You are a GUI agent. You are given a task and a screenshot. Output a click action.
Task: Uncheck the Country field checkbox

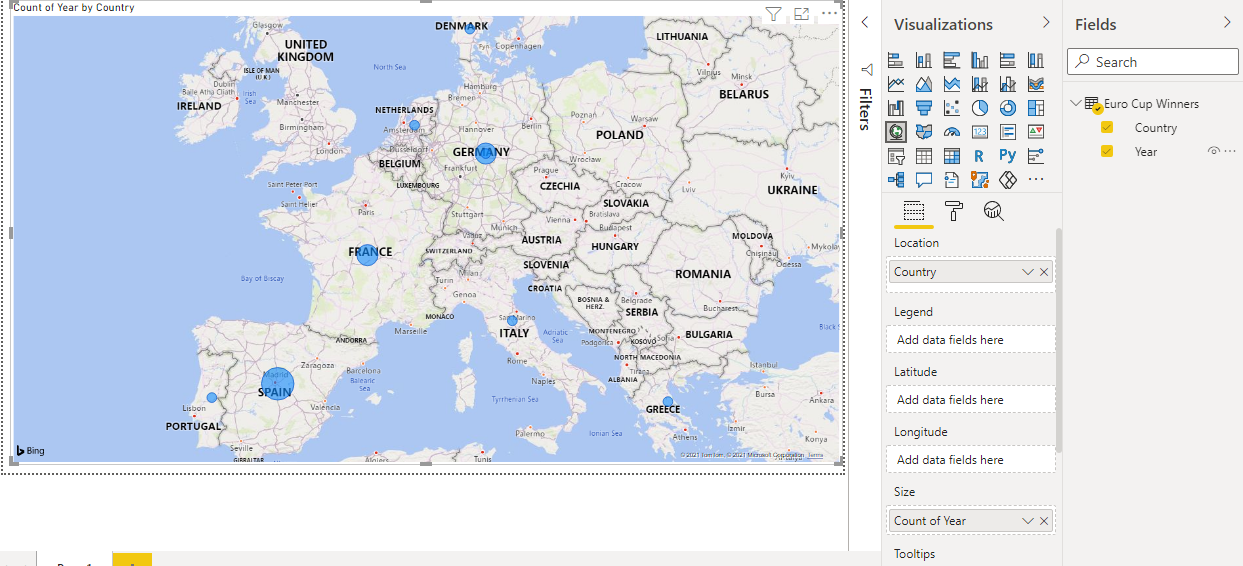pyautogui.click(x=1107, y=127)
